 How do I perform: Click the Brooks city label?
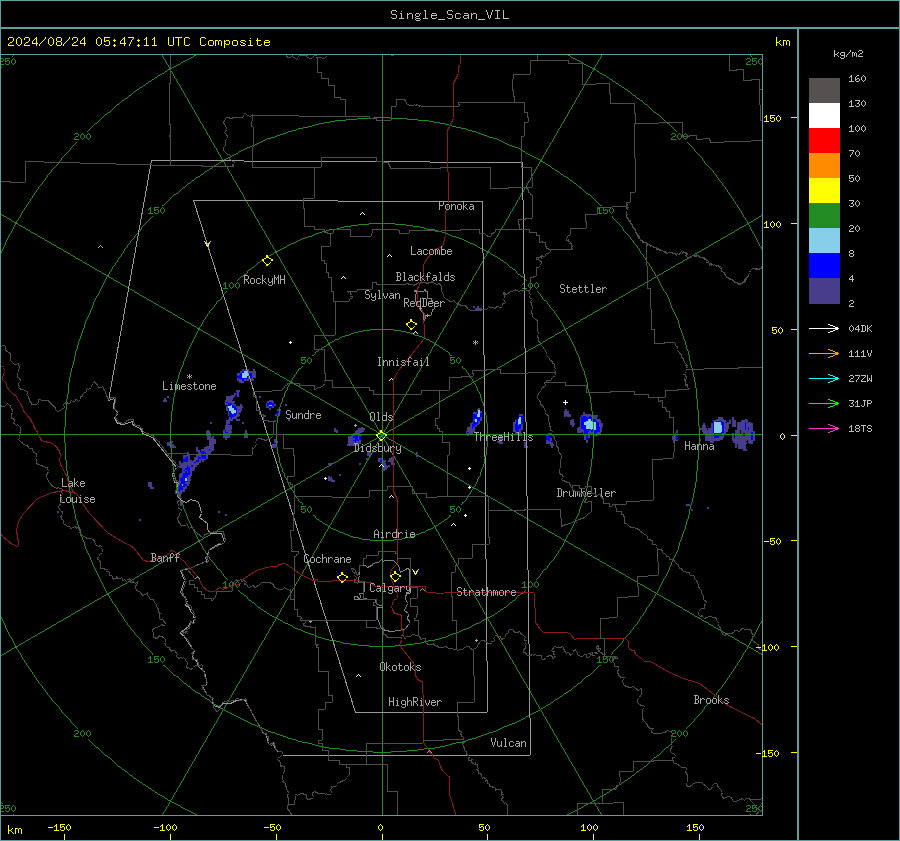[711, 700]
